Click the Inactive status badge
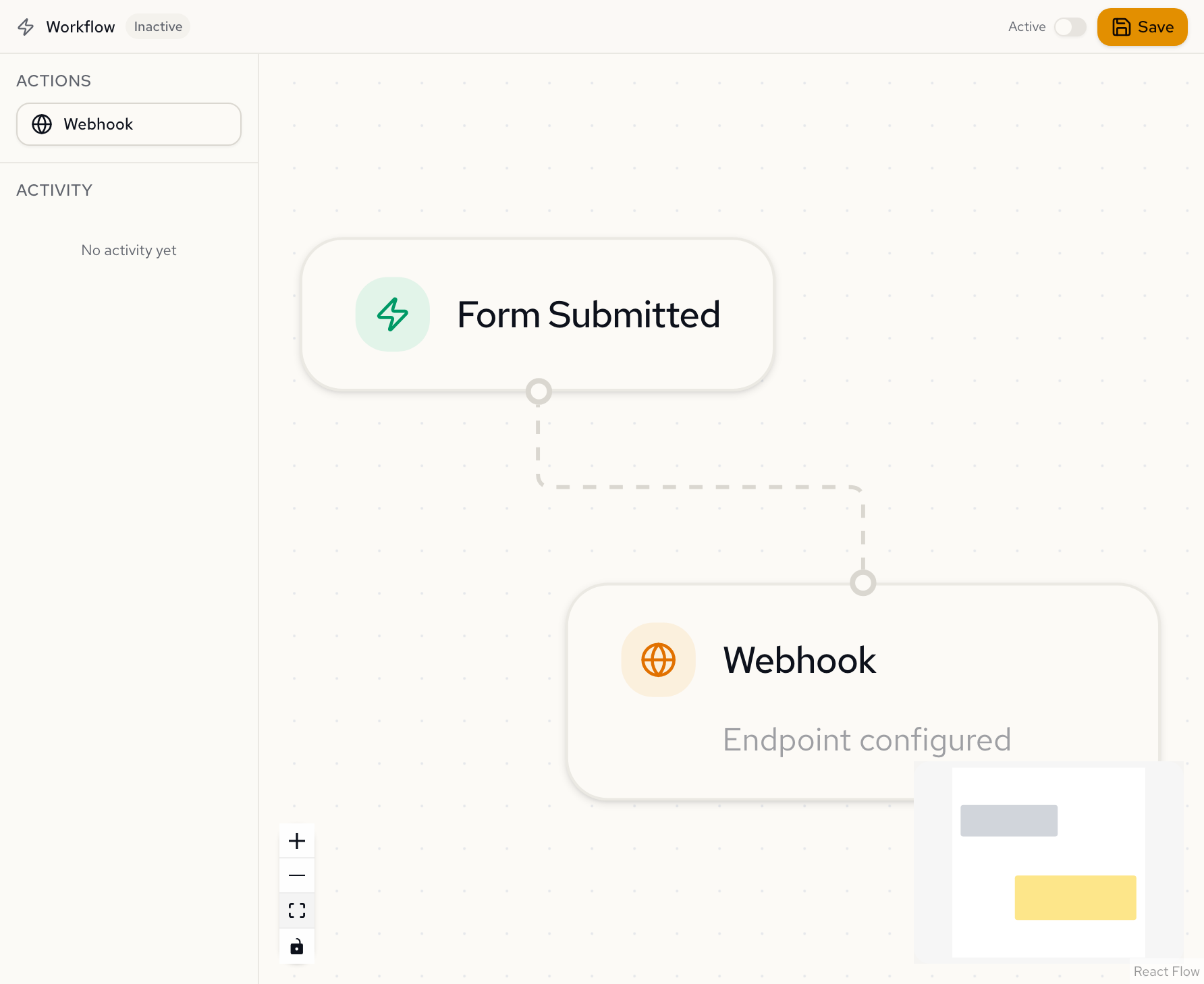 click(157, 26)
